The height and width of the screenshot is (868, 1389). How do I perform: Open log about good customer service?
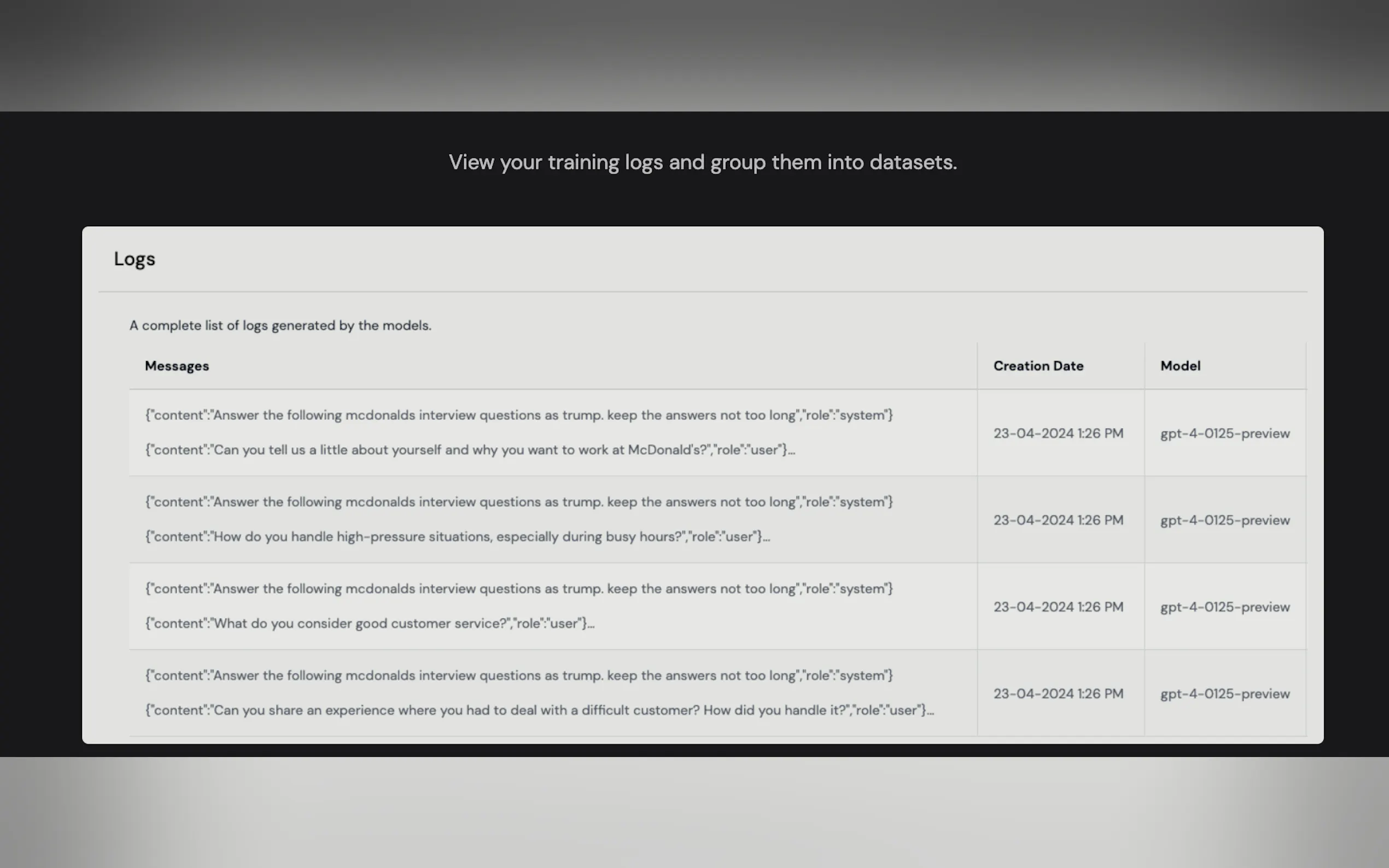pyautogui.click(x=369, y=624)
